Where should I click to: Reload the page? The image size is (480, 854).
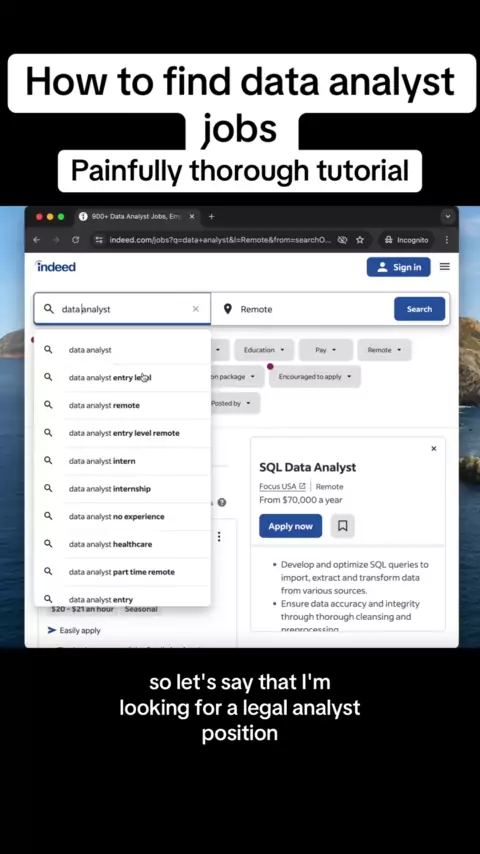75,240
